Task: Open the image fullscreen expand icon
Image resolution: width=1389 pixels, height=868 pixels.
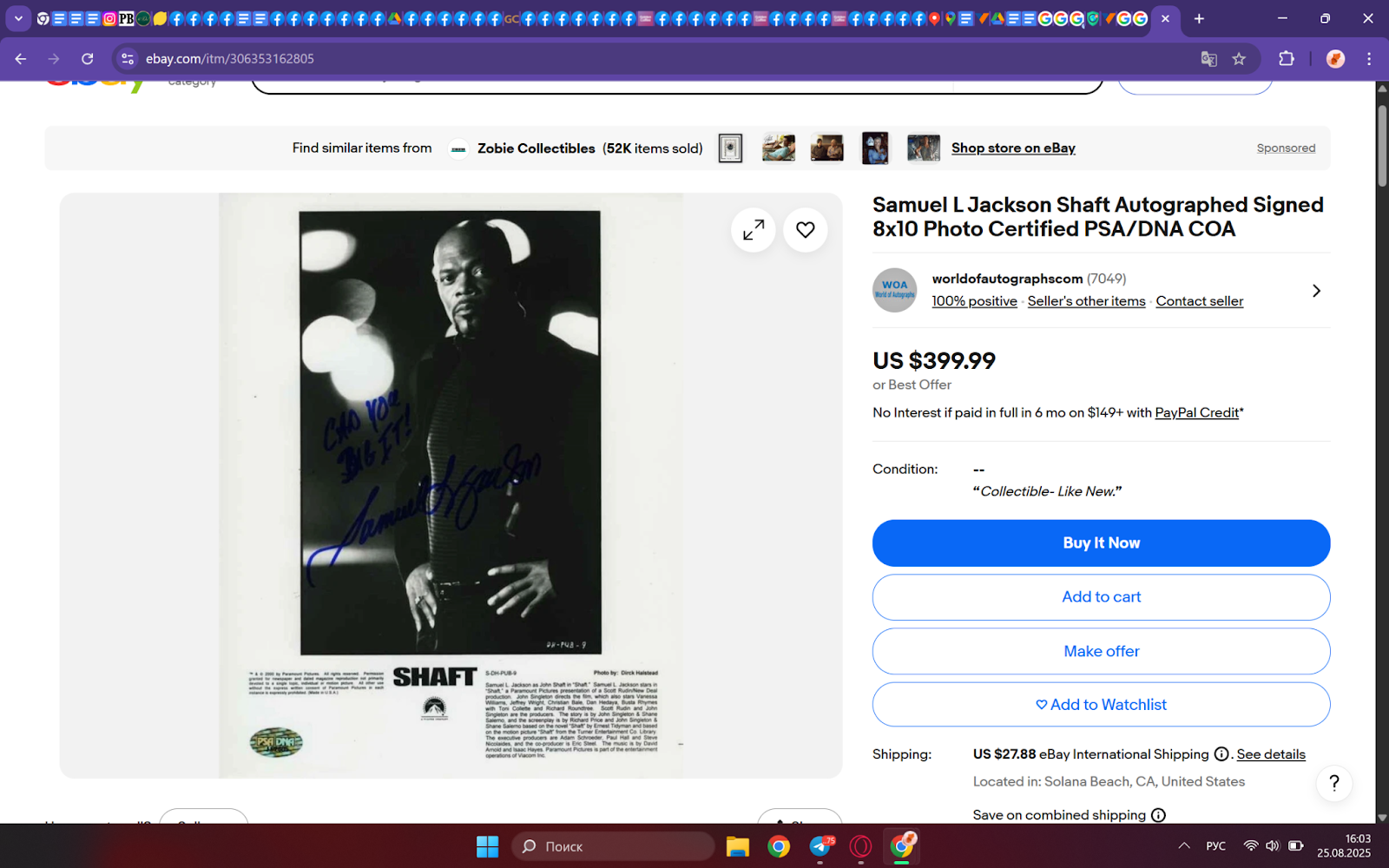Action: 754,230
